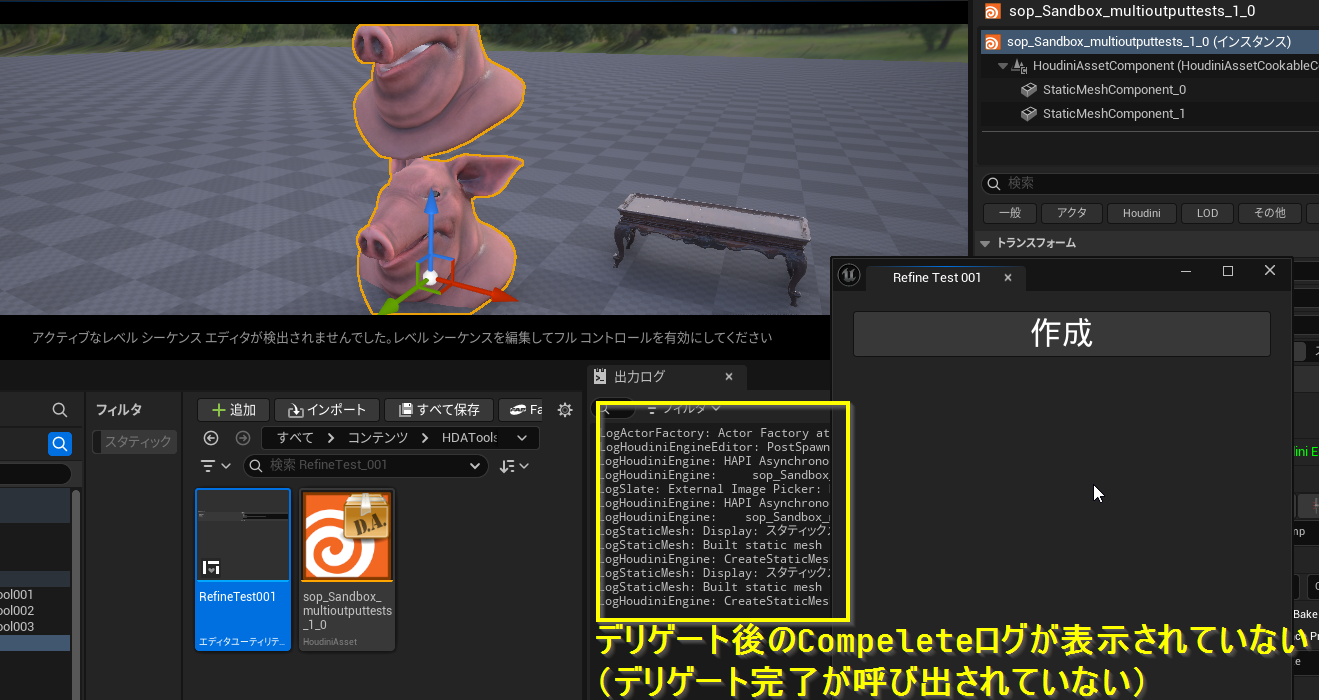Collapse the トランスフォーム section
1319x700 pixels.
[985, 243]
